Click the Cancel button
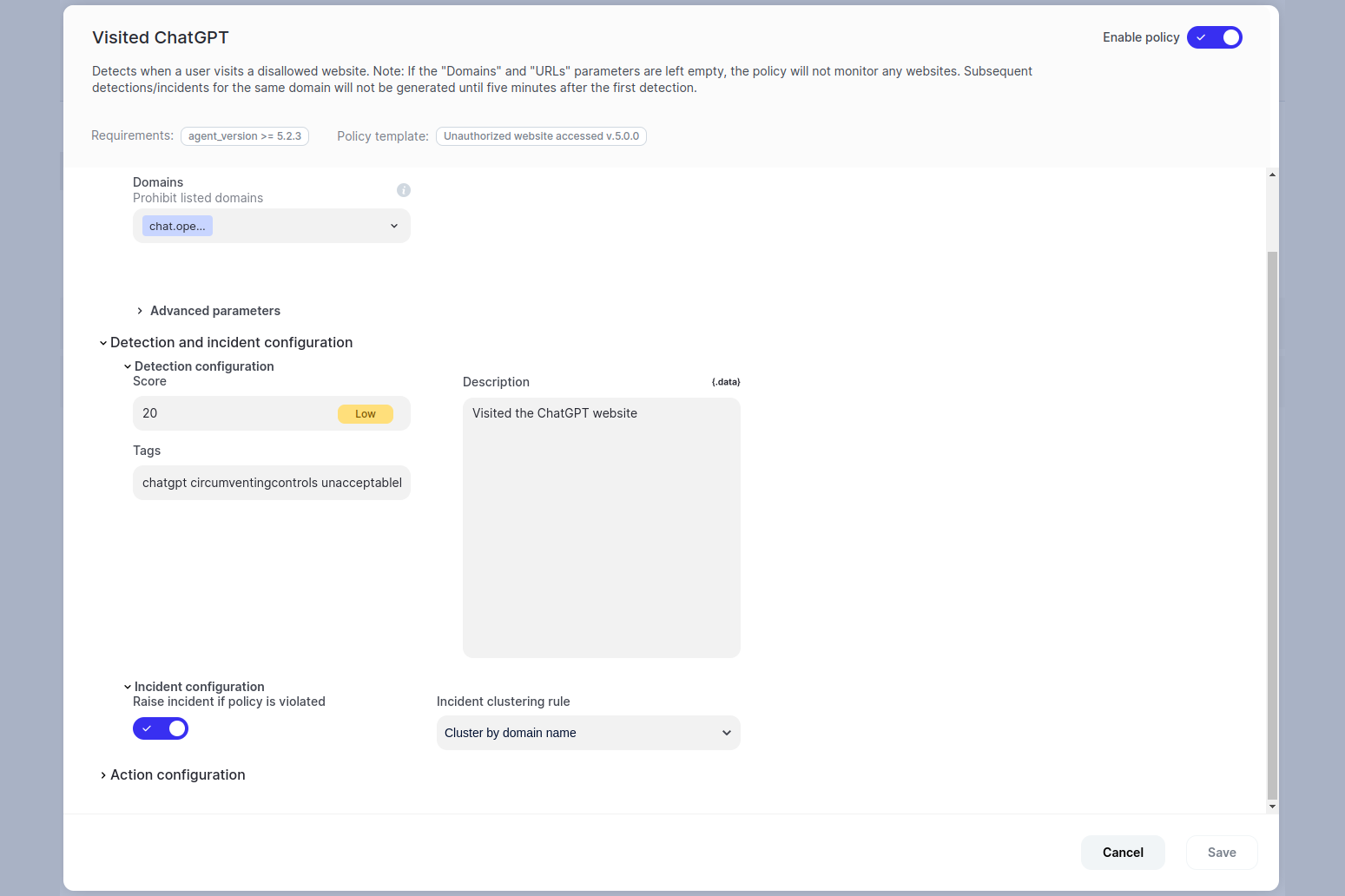Image resolution: width=1345 pixels, height=896 pixels. click(1123, 853)
